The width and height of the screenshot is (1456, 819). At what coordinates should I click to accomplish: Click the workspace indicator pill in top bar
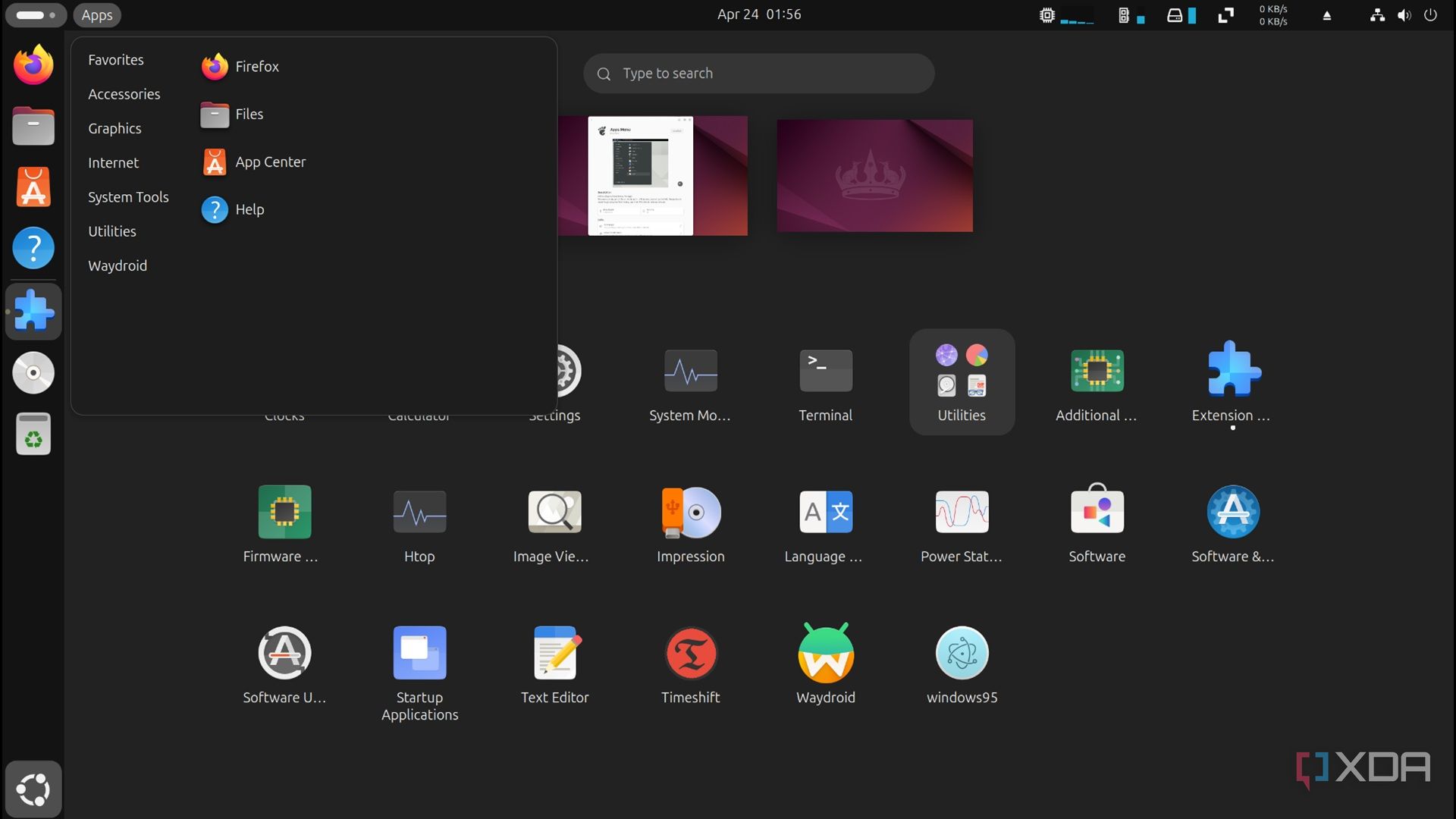(x=36, y=14)
